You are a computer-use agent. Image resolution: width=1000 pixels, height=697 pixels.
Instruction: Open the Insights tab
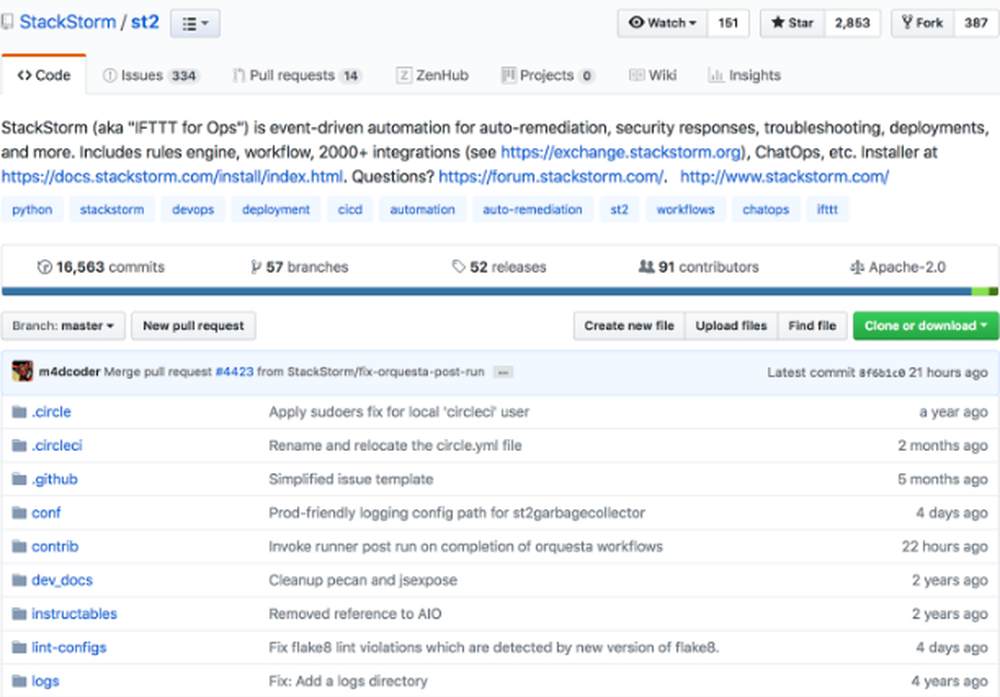pyautogui.click(x=744, y=75)
